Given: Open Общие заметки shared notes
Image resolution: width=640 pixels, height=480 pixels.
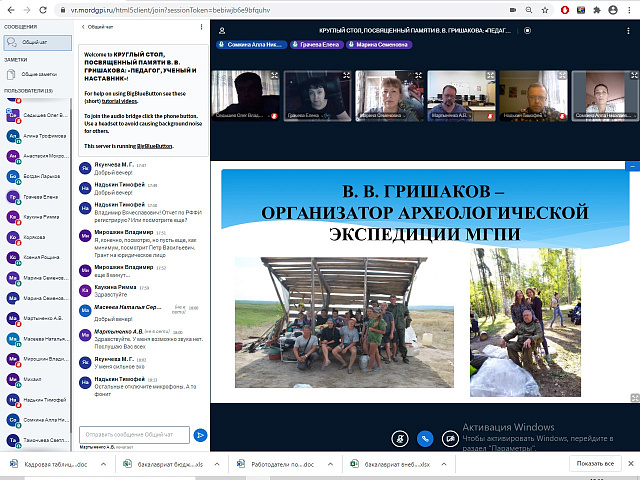Looking at the screenshot, I should point(38,74).
